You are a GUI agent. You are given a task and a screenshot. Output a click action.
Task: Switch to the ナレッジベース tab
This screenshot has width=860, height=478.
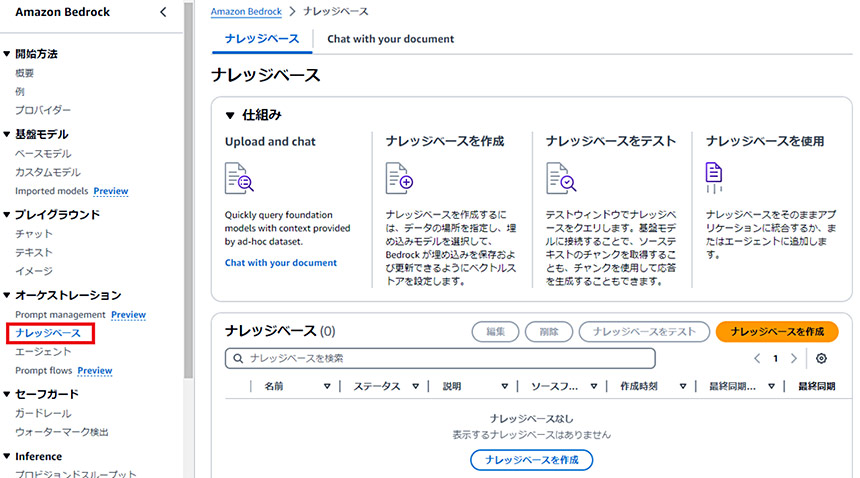262,39
